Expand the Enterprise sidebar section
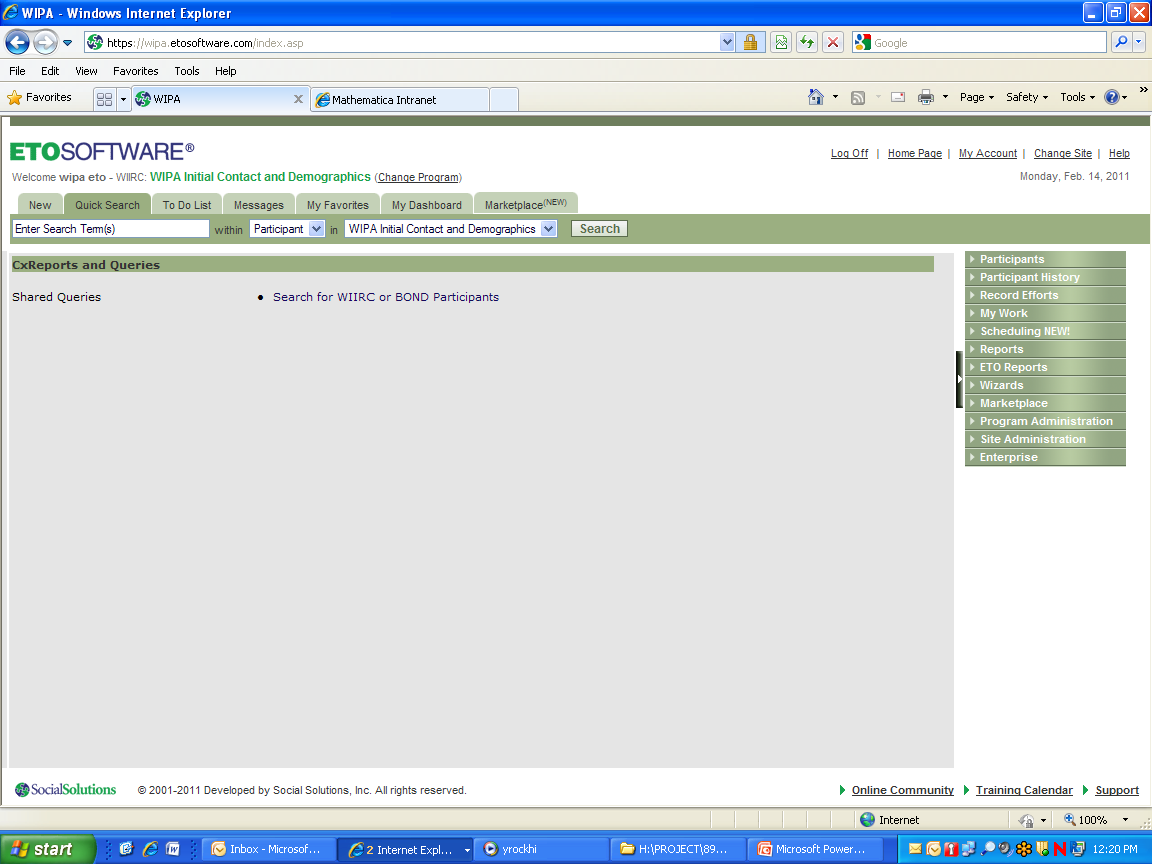 (1045, 457)
